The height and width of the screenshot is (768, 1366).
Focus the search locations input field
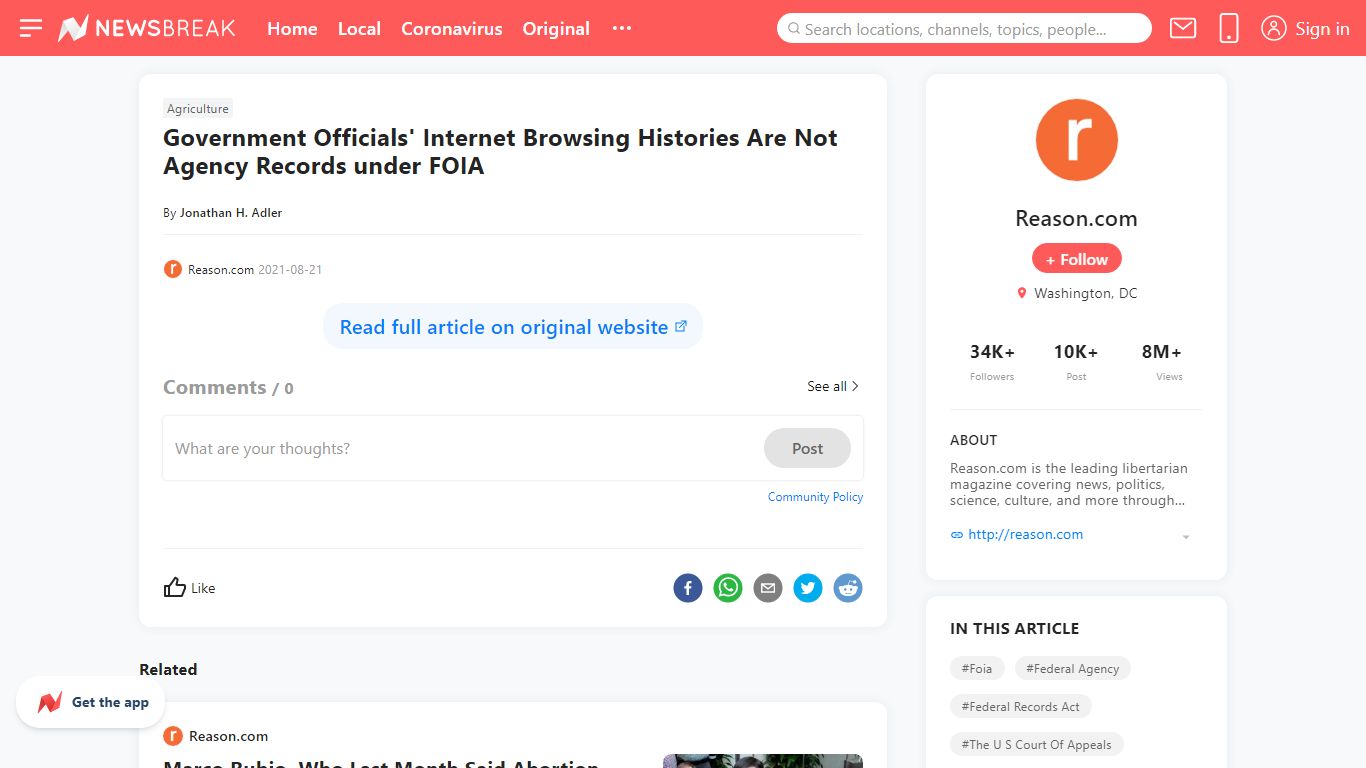pos(964,28)
